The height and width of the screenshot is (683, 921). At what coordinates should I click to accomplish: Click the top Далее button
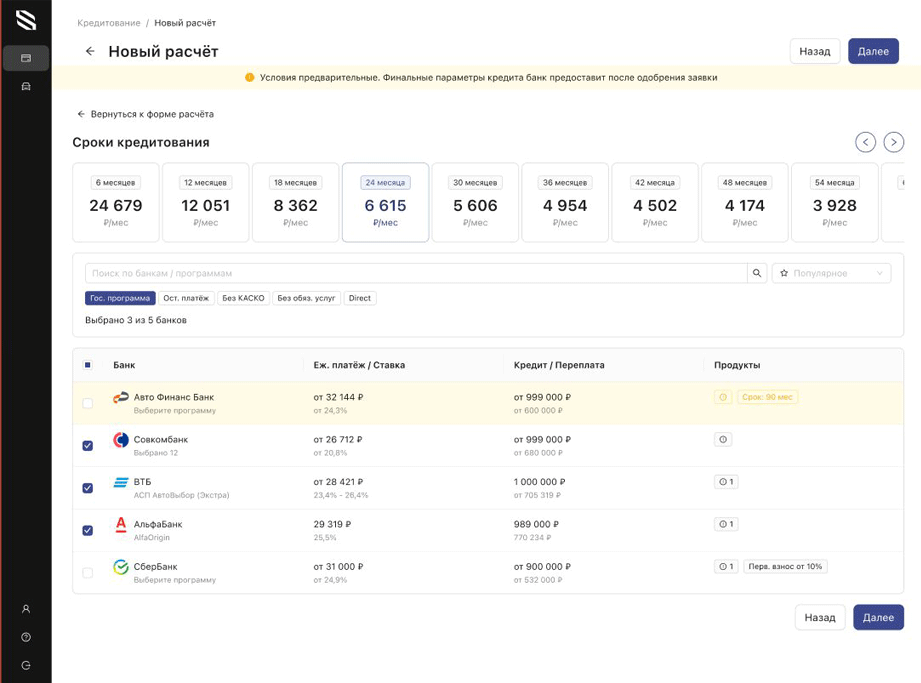point(873,51)
